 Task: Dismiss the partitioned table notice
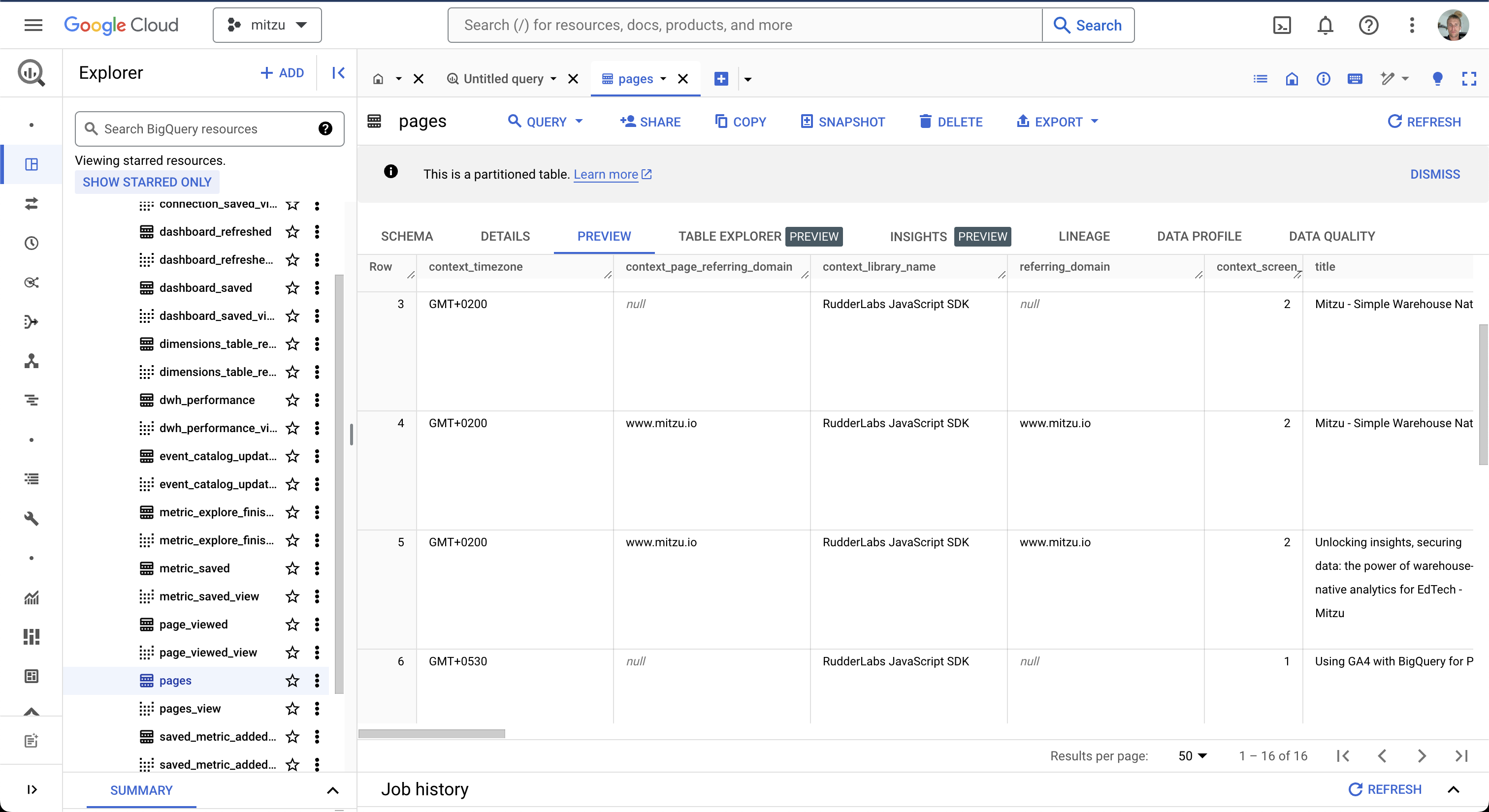(1435, 174)
